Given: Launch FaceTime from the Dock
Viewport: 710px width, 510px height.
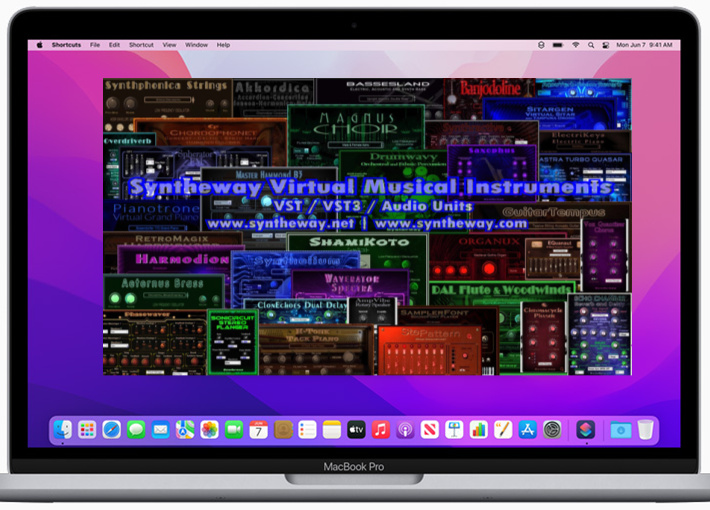Looking at the screenshot, I should pos(234,429).
